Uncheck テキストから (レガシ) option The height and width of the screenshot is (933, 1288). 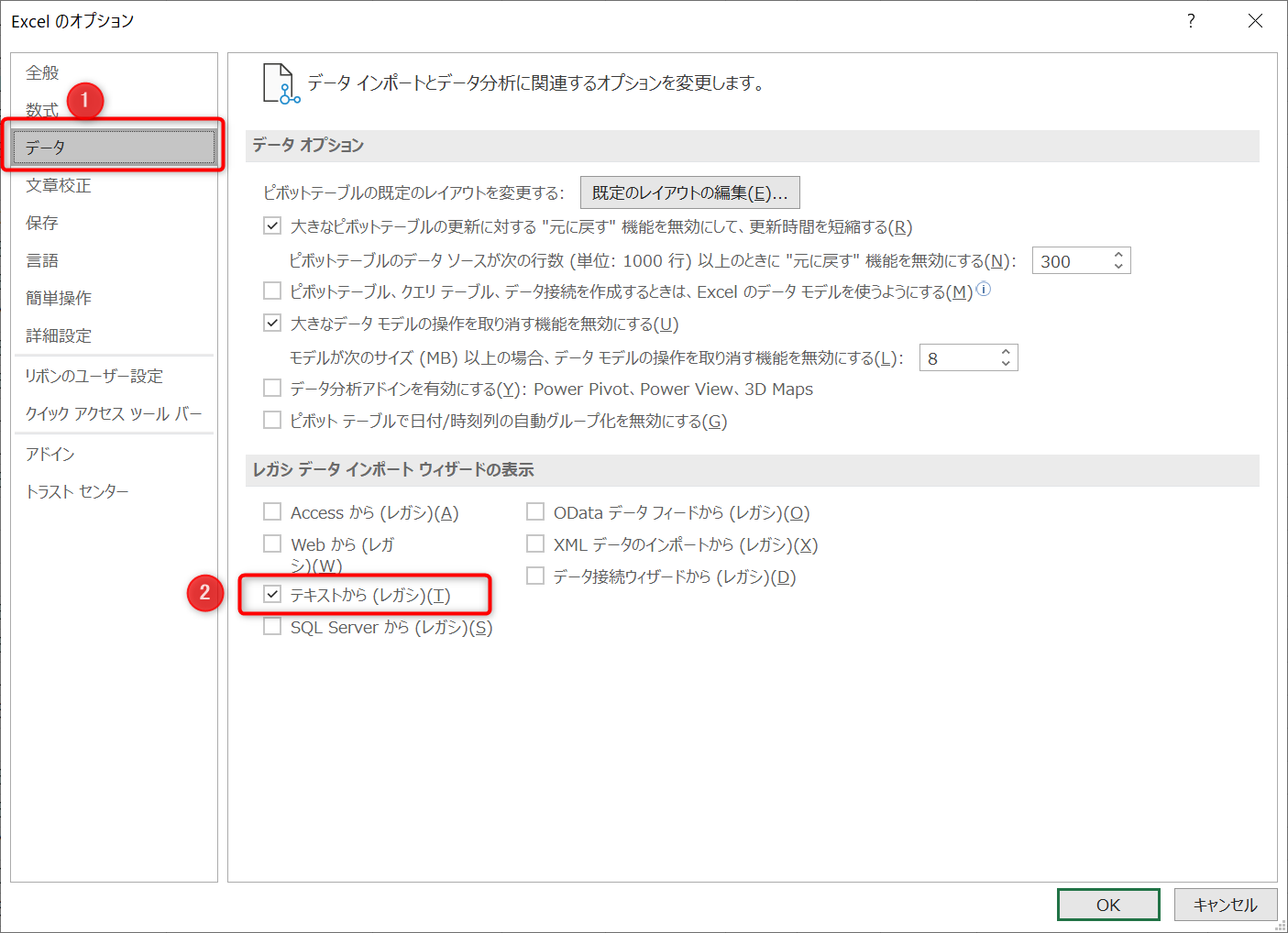272,594
